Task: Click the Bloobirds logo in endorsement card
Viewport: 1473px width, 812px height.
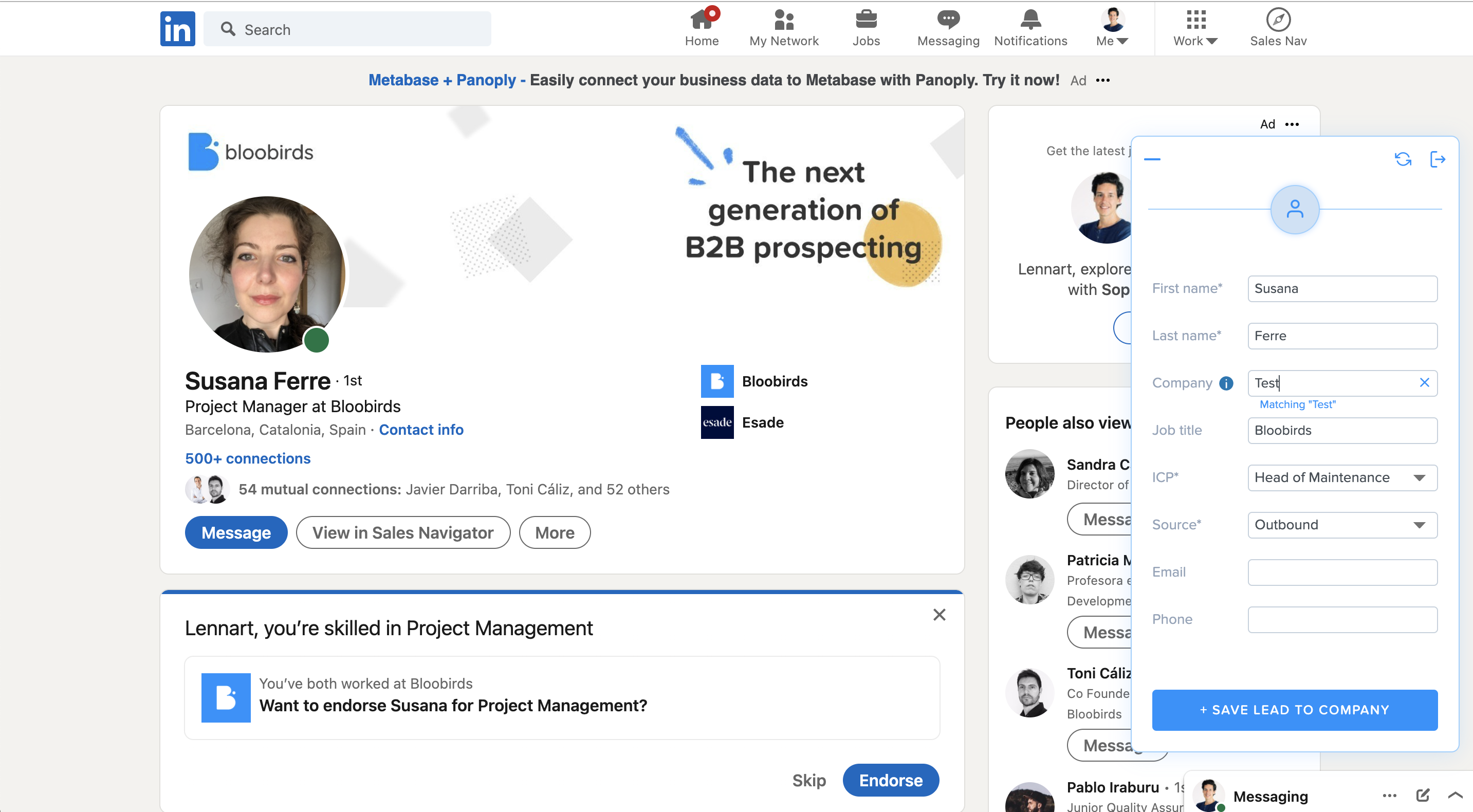Action: pyautogui.click(x=226, y=697)
